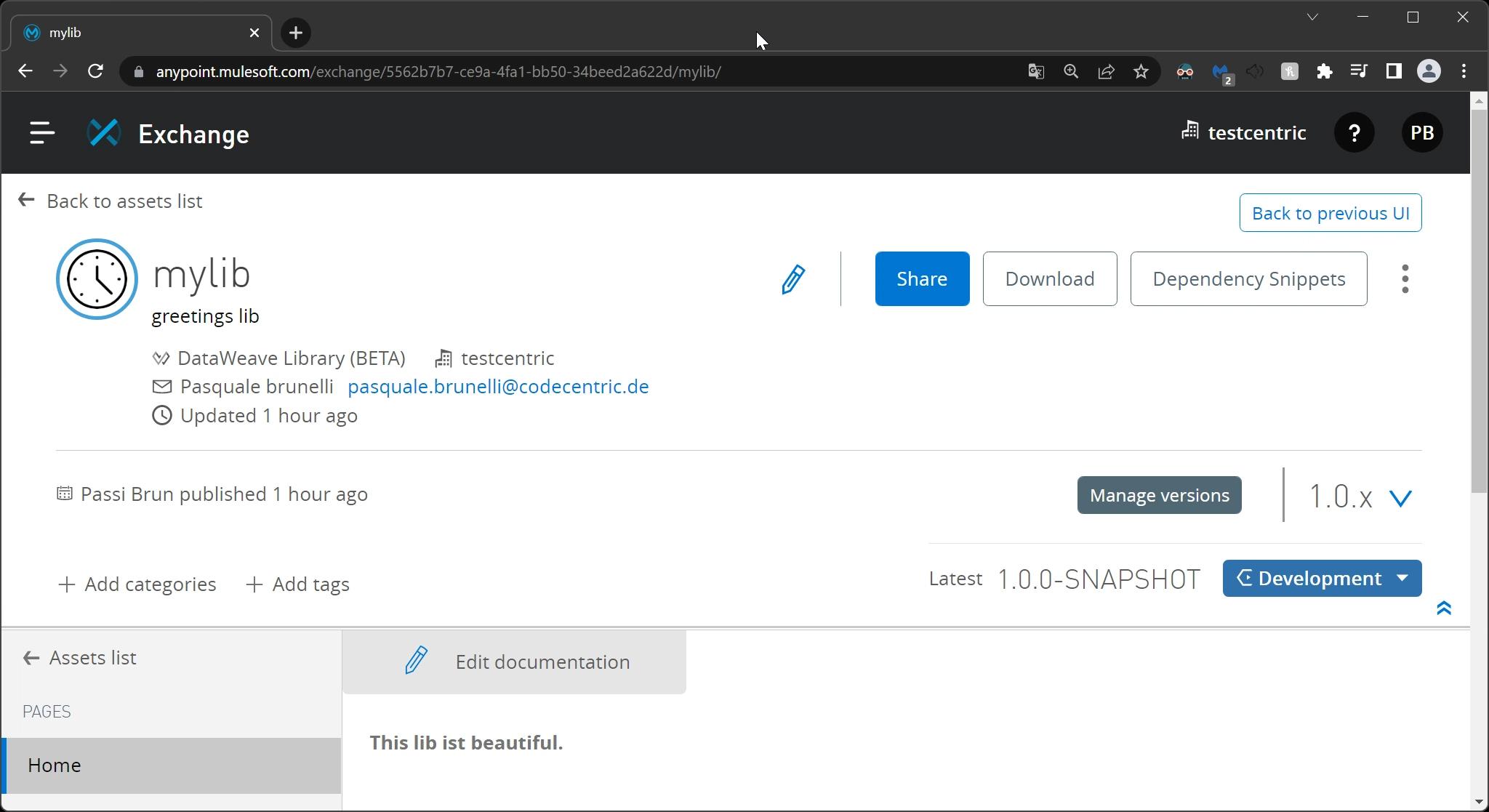1489x812 pixels.
Task: Bookmark this page with star icon
Action: pos(1141,71)
